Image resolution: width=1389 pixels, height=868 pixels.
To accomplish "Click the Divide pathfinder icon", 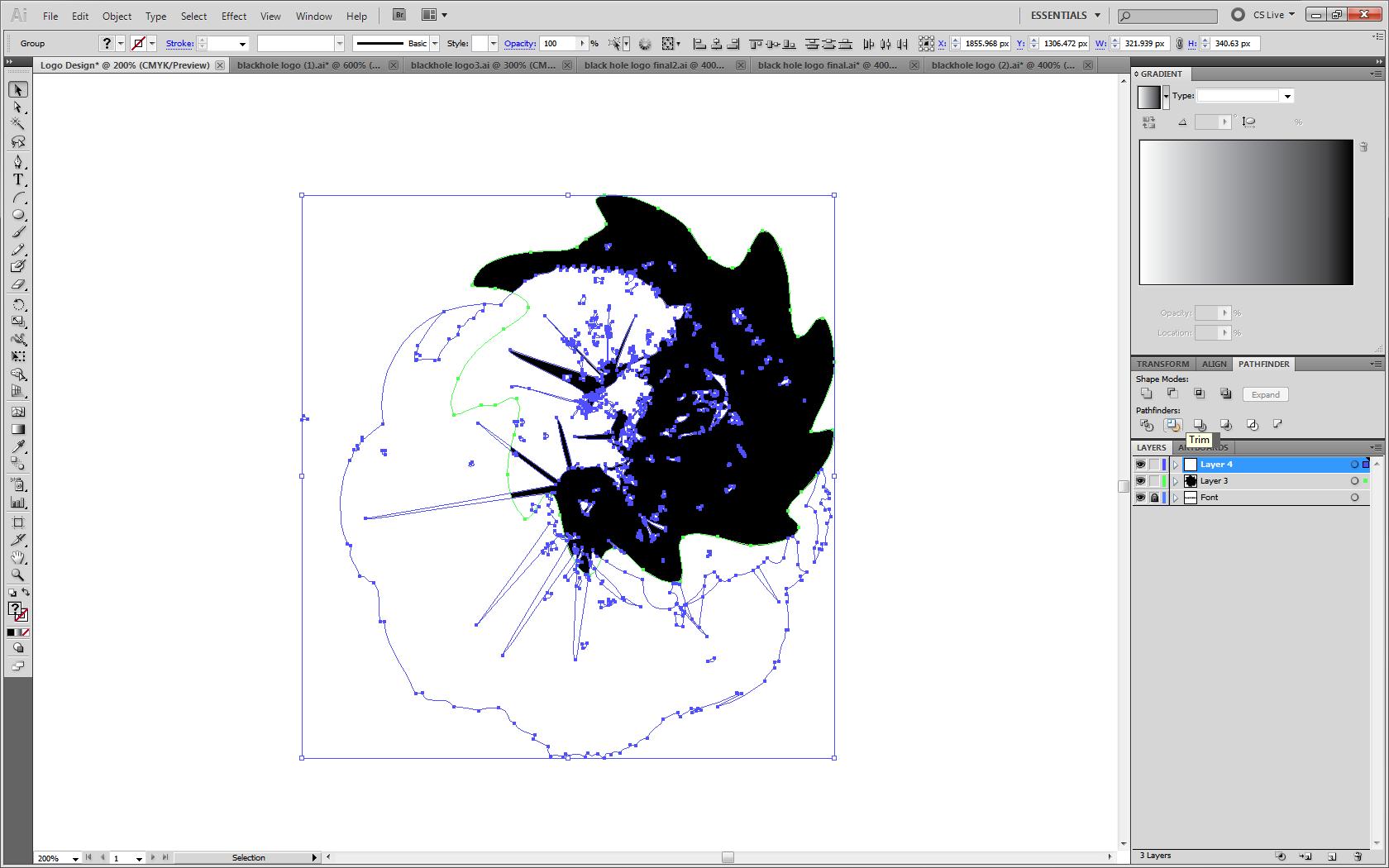I will (x=1146, y=425).
